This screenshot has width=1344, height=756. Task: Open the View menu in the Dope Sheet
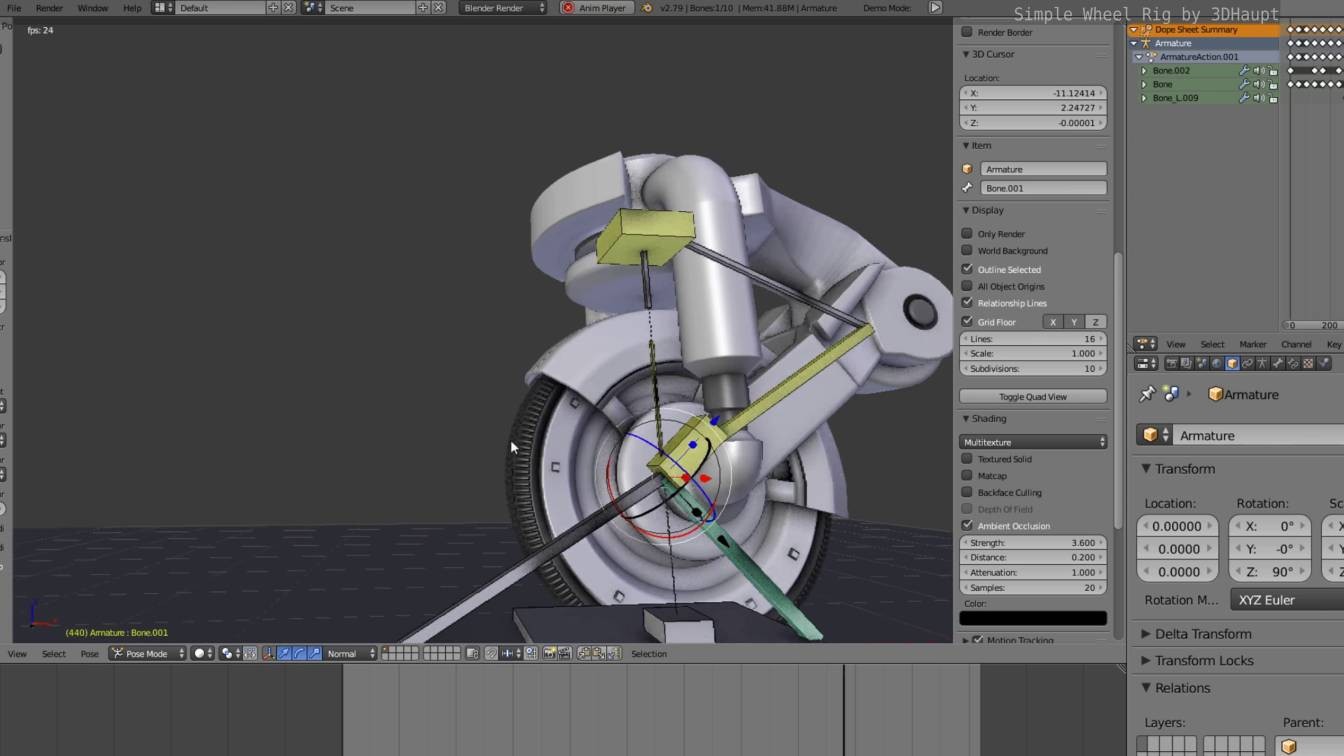[x=1176, y=344]
